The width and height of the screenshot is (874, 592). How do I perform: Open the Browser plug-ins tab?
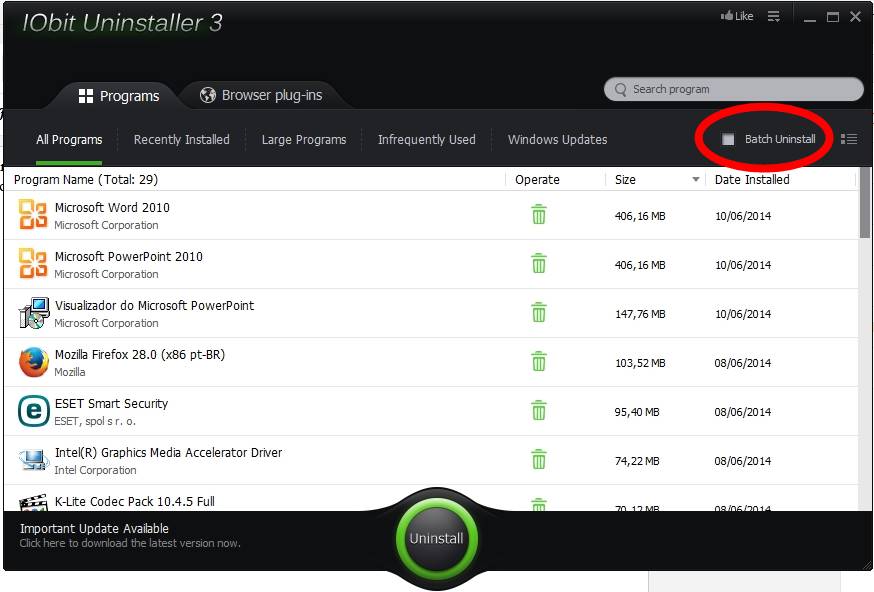click(261, 95)
